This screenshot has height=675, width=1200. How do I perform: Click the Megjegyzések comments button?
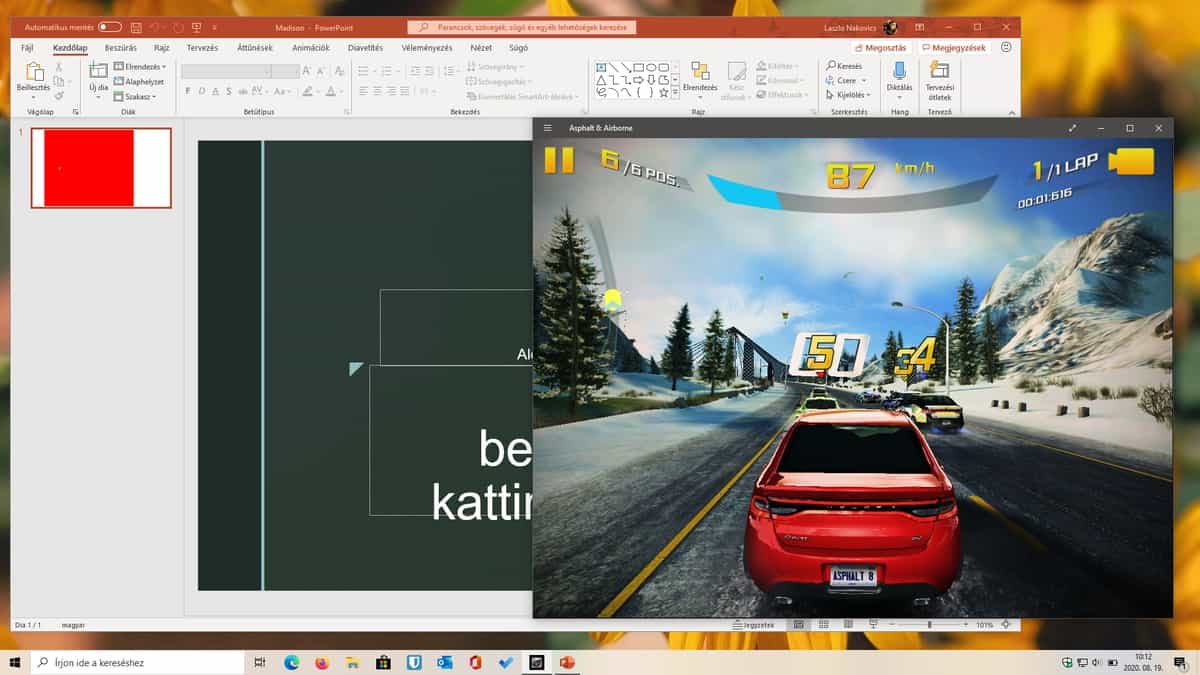coord(954,47)
